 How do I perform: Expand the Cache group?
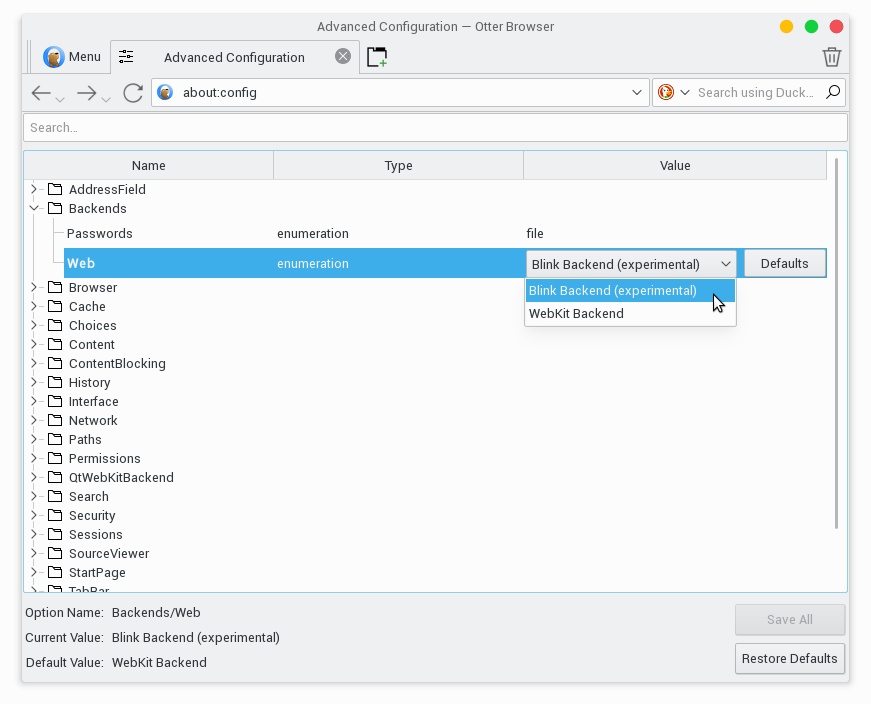click(x=33, y=306)
